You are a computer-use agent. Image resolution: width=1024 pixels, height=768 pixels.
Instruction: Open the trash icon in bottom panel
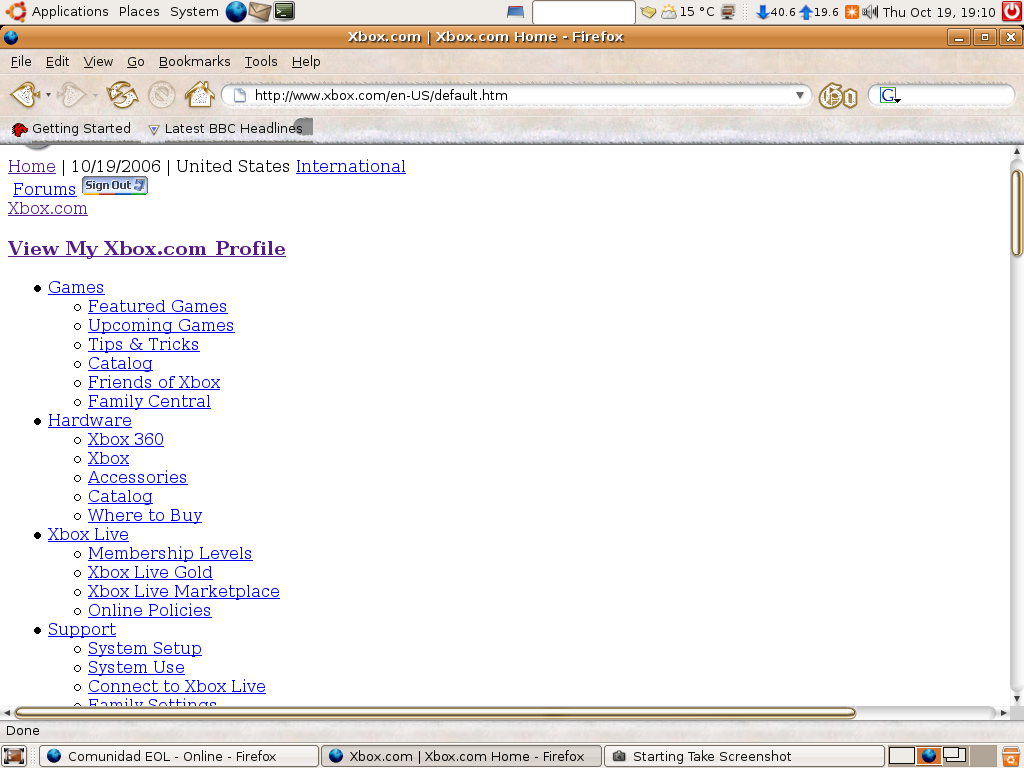coord(1012,756)
